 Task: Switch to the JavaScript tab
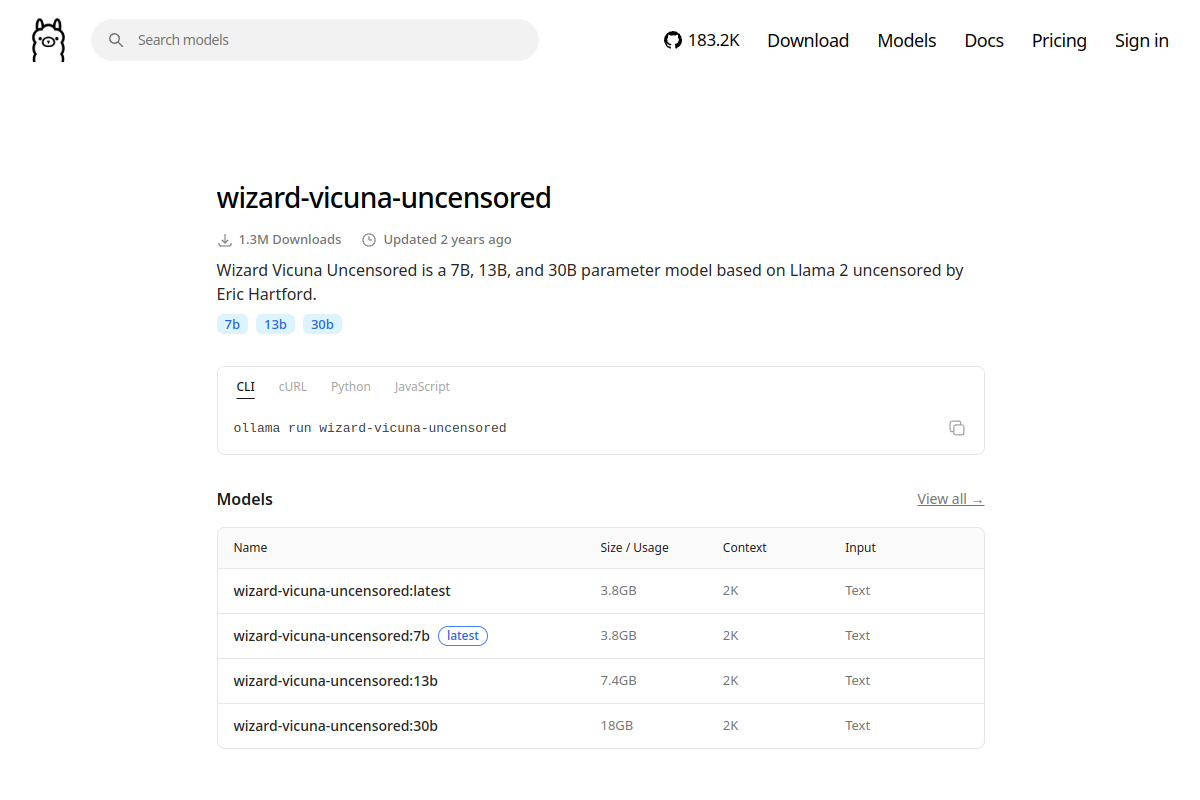tap(422, 387)
